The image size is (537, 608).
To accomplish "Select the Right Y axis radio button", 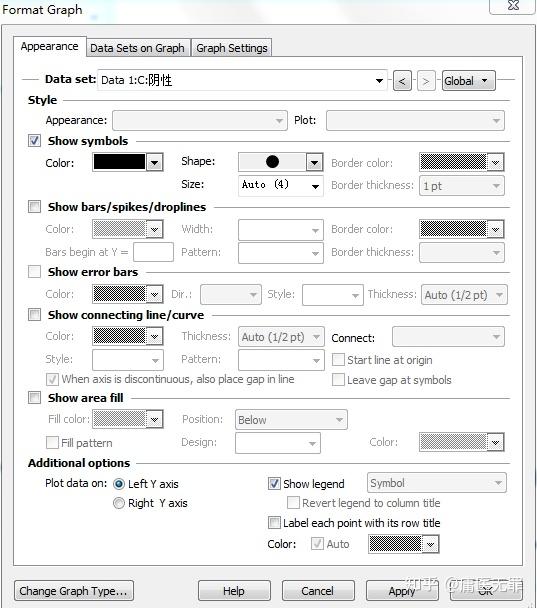I will point(119,503).
